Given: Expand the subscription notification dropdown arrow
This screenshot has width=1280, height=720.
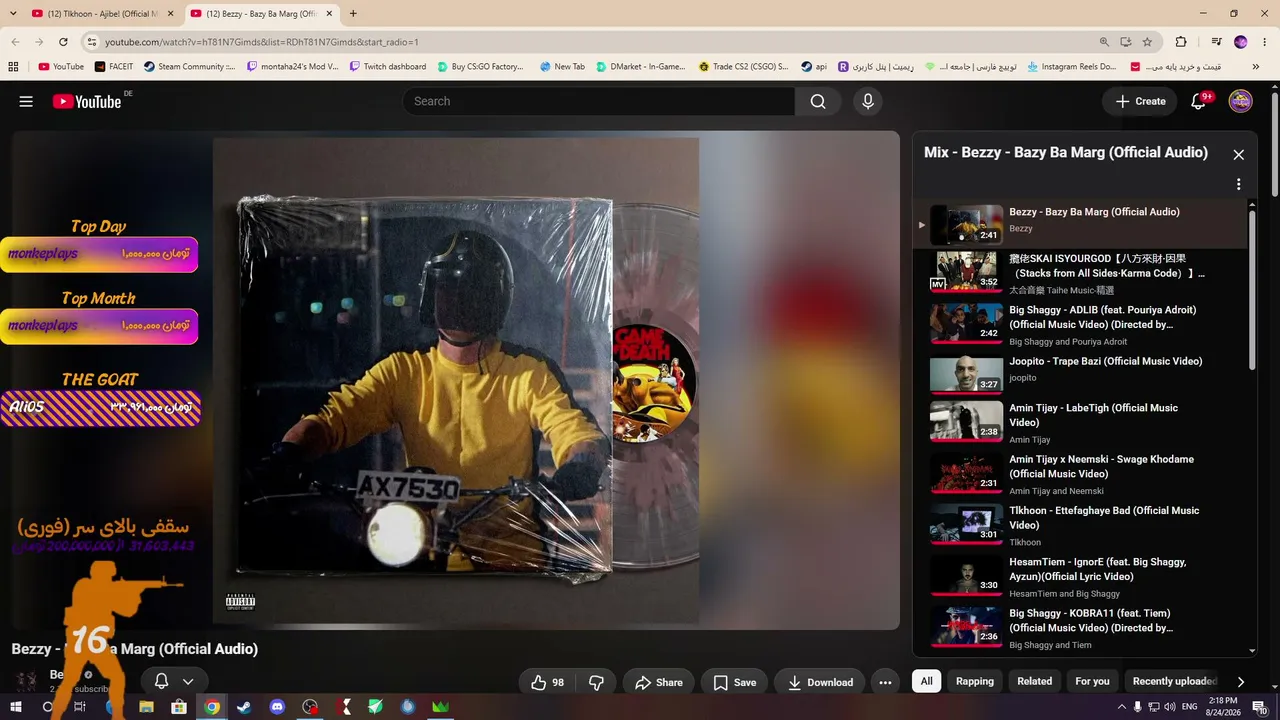Looking at the screenshot, I should (187, 681).
